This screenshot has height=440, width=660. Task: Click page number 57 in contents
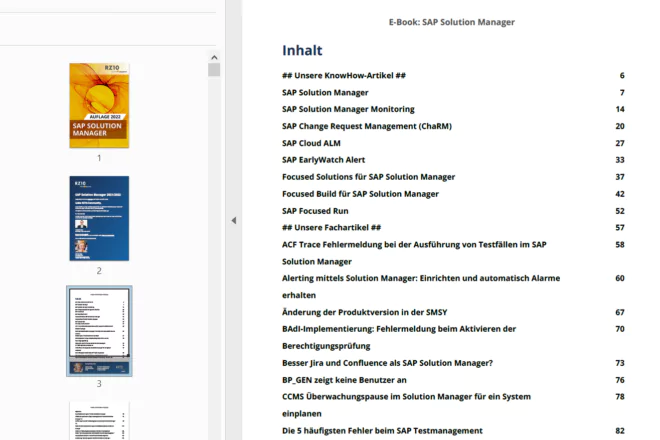(x=620, y=227)
